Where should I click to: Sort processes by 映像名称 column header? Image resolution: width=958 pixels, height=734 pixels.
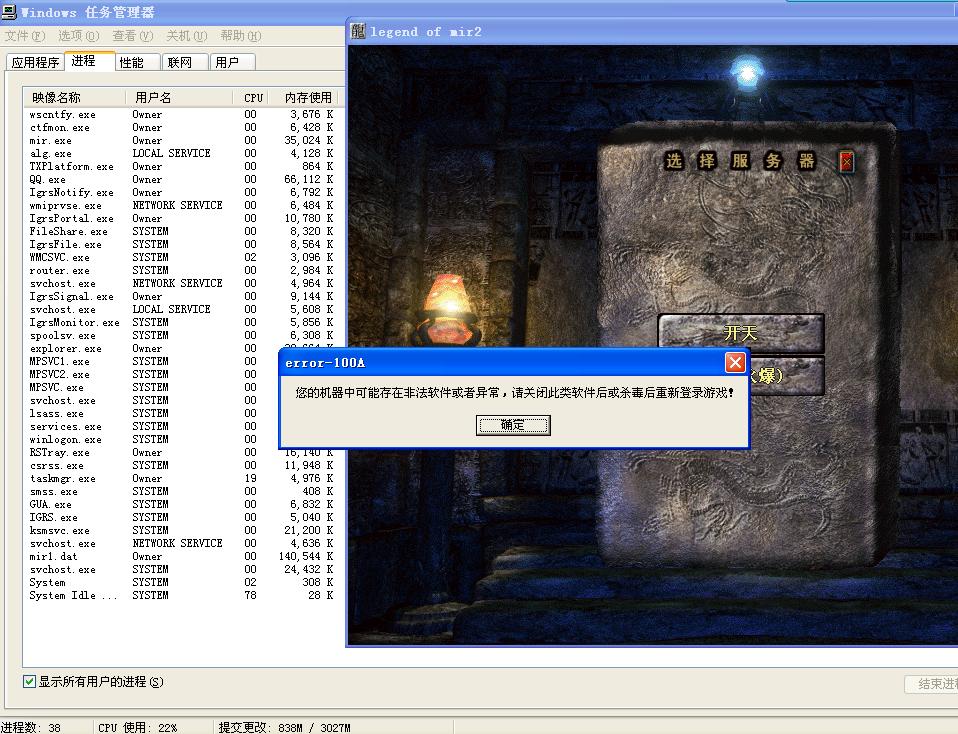click(75, 98)
